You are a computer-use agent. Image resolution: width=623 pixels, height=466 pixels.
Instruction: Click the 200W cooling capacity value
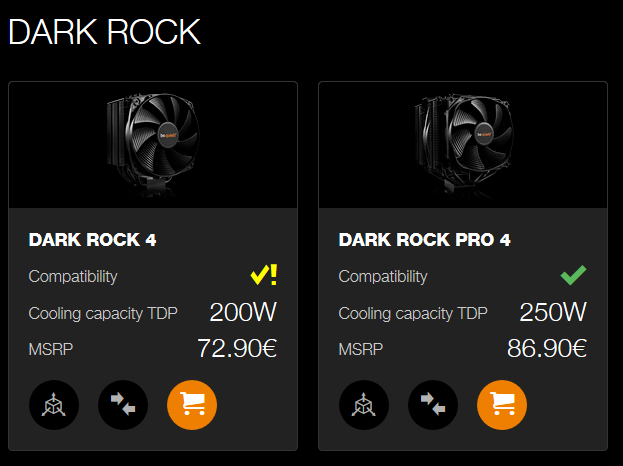[x=243, y=312]
